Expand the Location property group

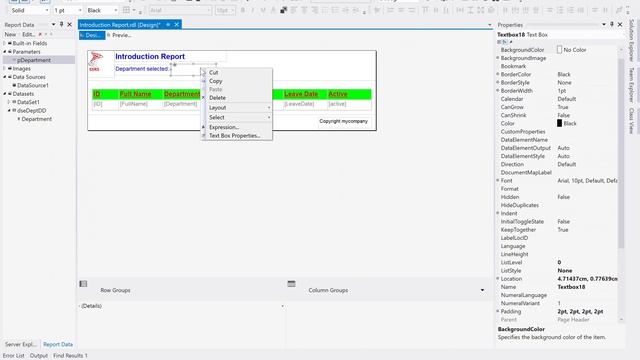point(498,279)
